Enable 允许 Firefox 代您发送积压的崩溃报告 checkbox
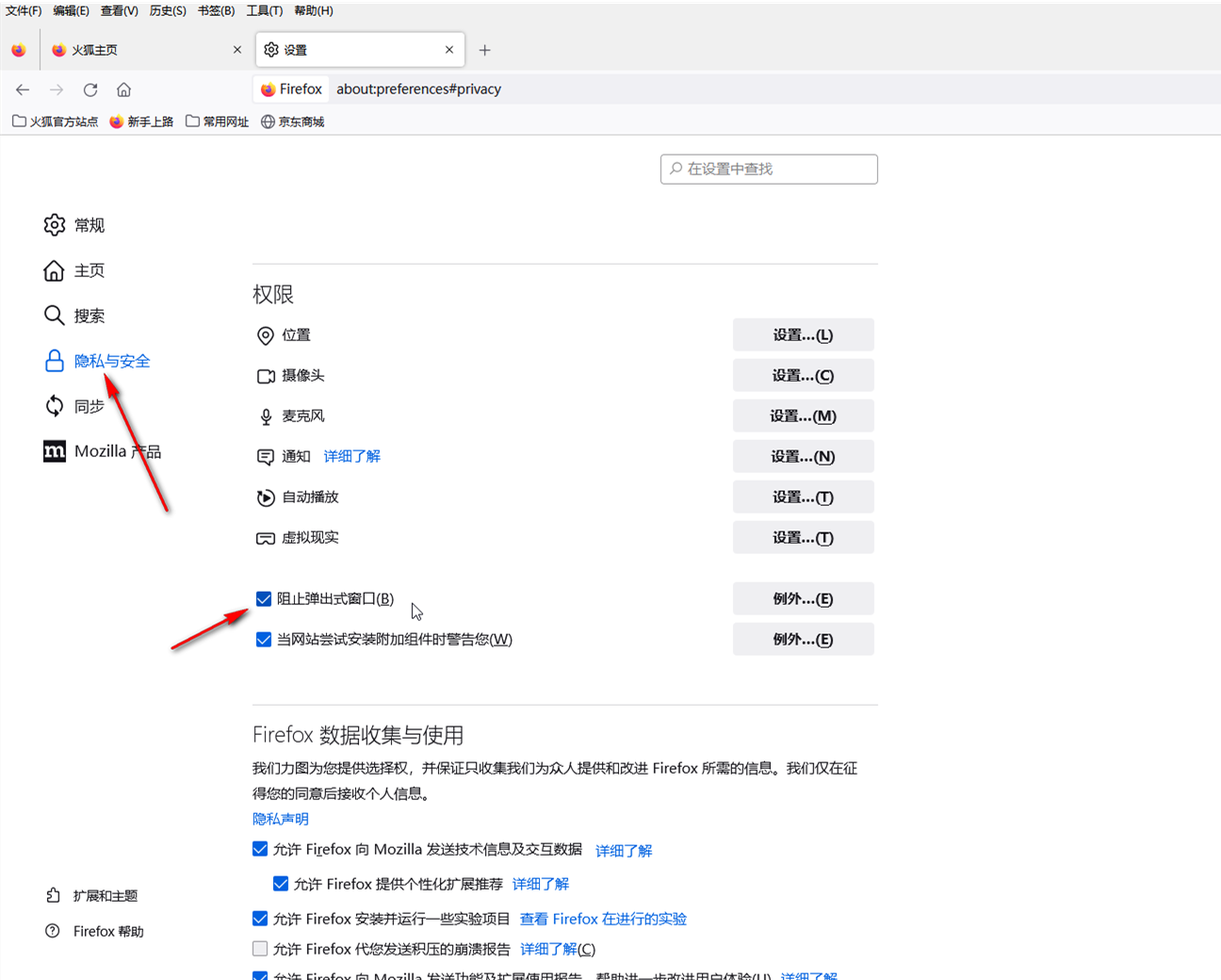 pyautogui.click(x=260, y=948)
